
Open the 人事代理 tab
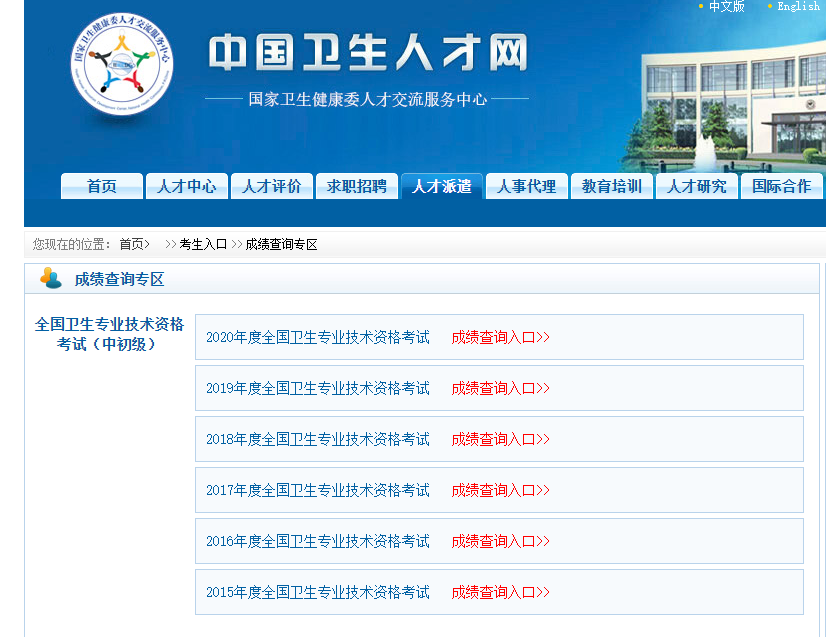[526, 186]
